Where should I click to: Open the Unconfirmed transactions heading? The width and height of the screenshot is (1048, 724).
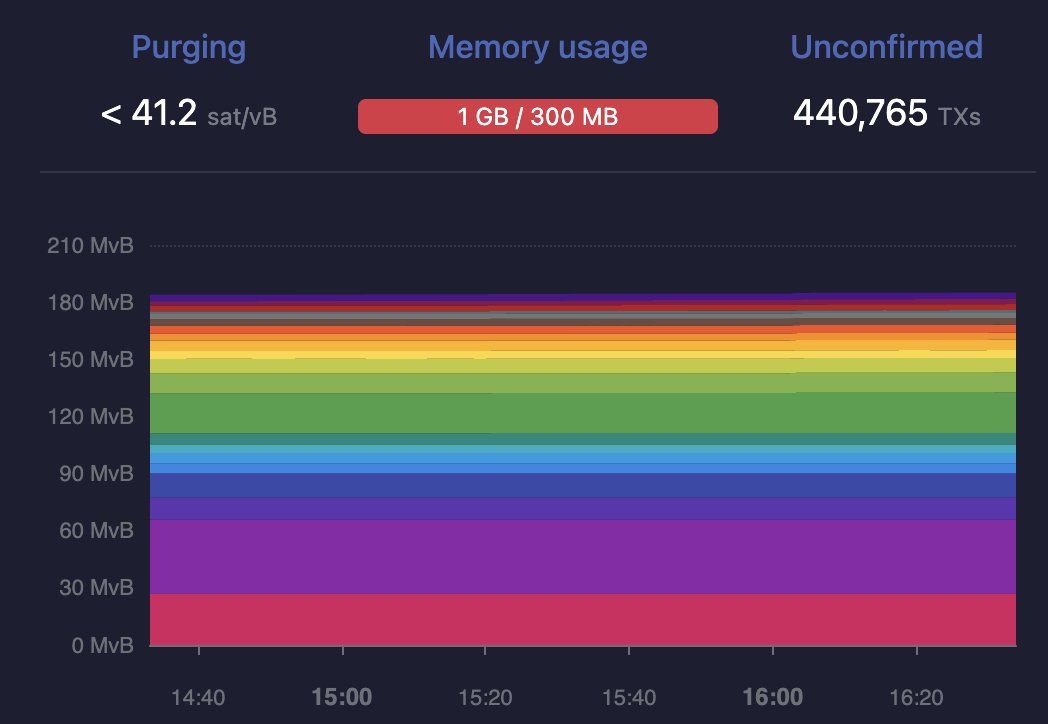tap(886, 47)
